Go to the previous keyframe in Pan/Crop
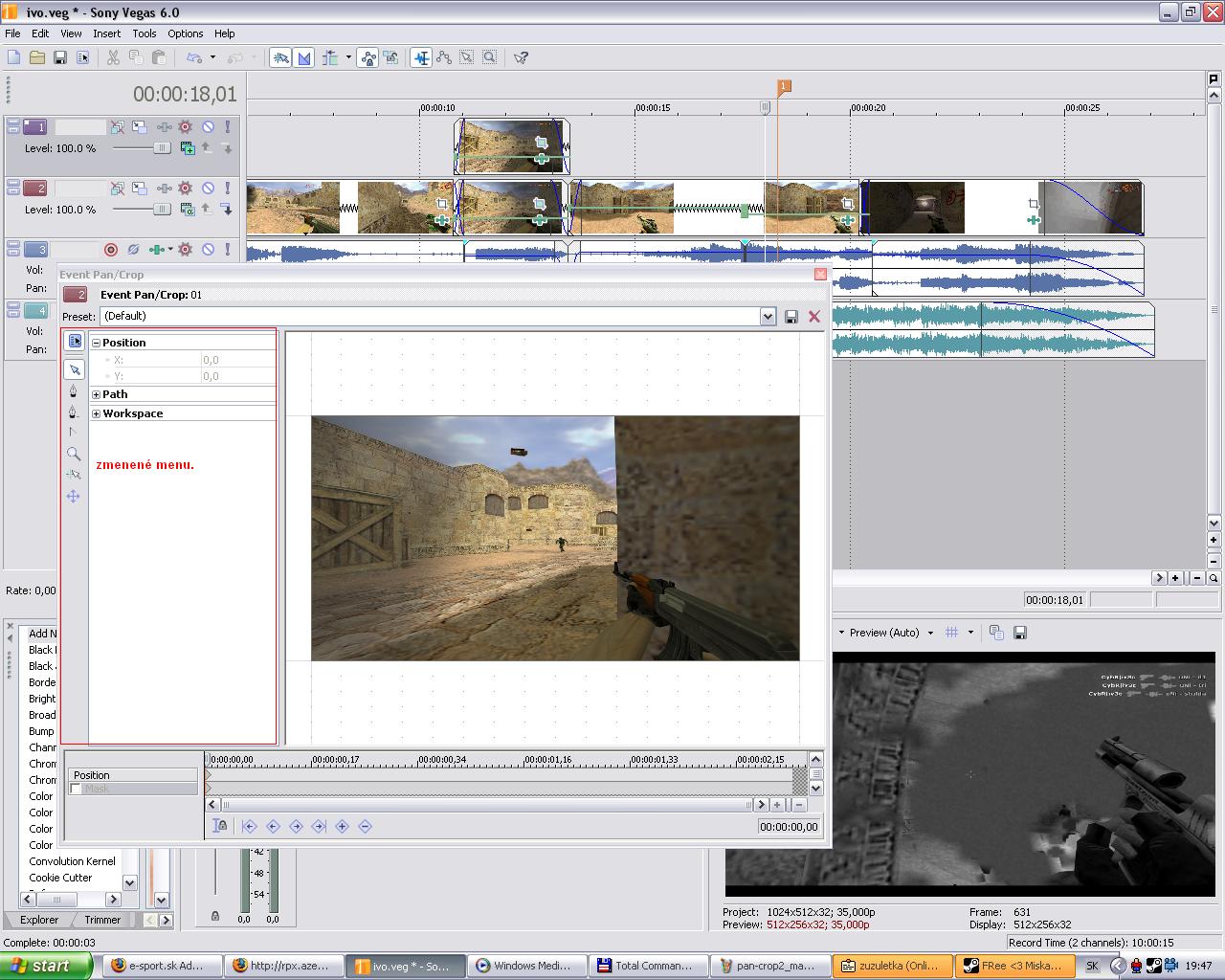The width and height of the screenshot is (1225, 980). coord(273,826)
